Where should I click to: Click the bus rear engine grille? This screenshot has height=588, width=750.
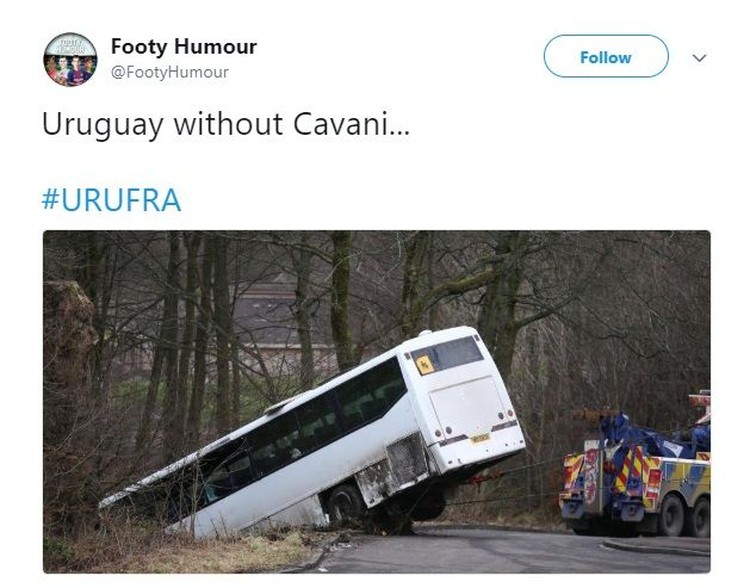click(407, 462)
